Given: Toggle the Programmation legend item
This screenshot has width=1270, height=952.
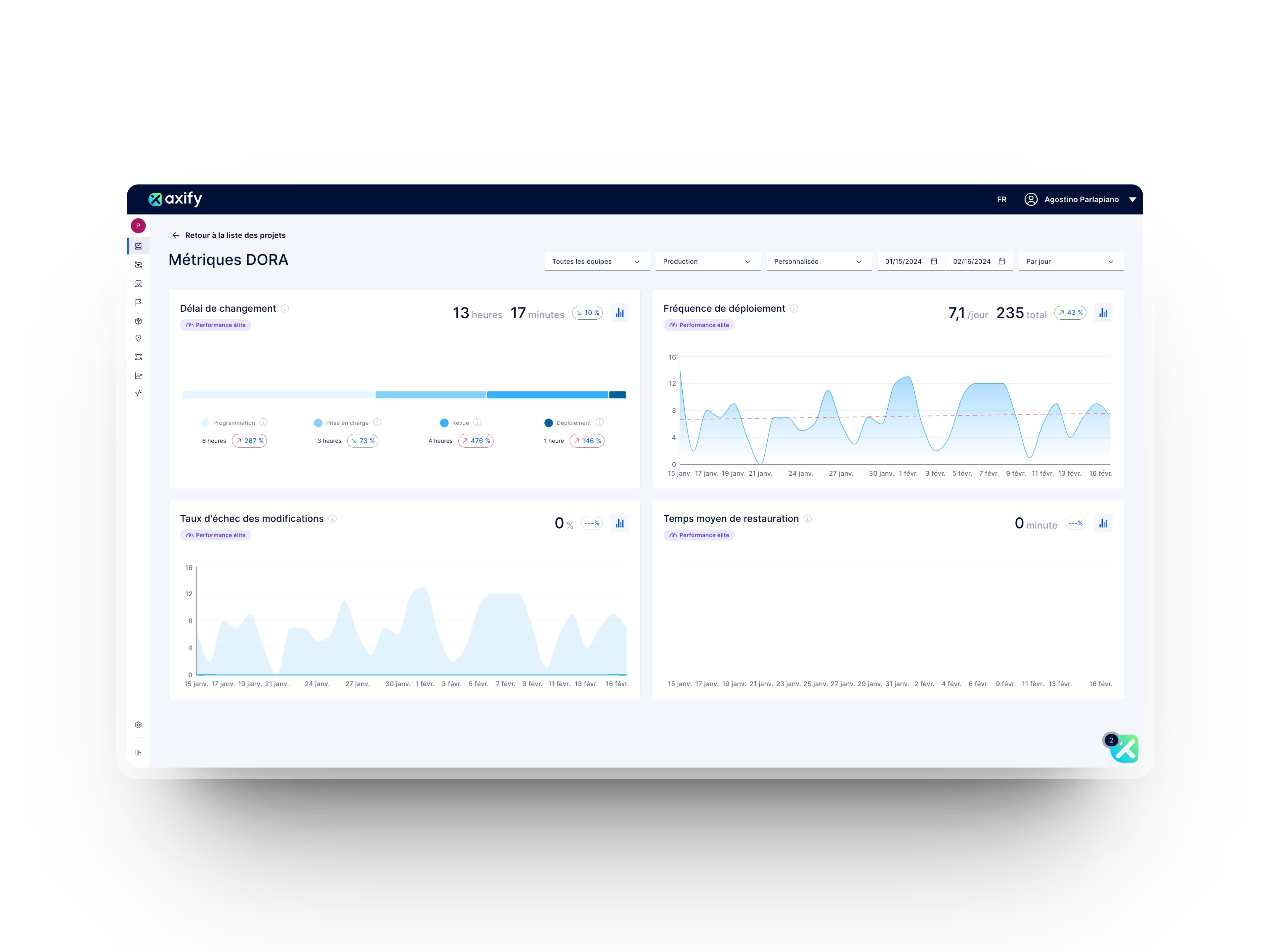Looking at the screenshot, I should tap(230, 422).
